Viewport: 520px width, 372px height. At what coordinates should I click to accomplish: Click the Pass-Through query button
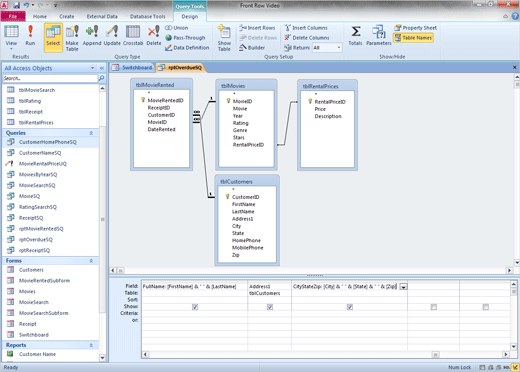pos(185,38)
